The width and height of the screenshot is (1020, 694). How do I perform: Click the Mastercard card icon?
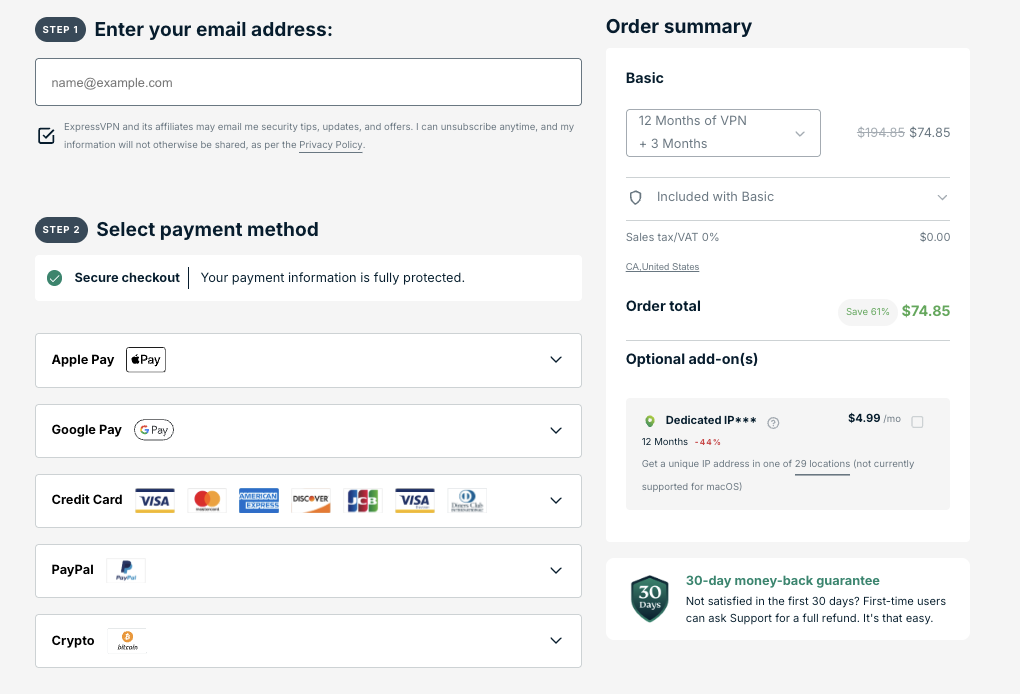click(x=207, y=500)
